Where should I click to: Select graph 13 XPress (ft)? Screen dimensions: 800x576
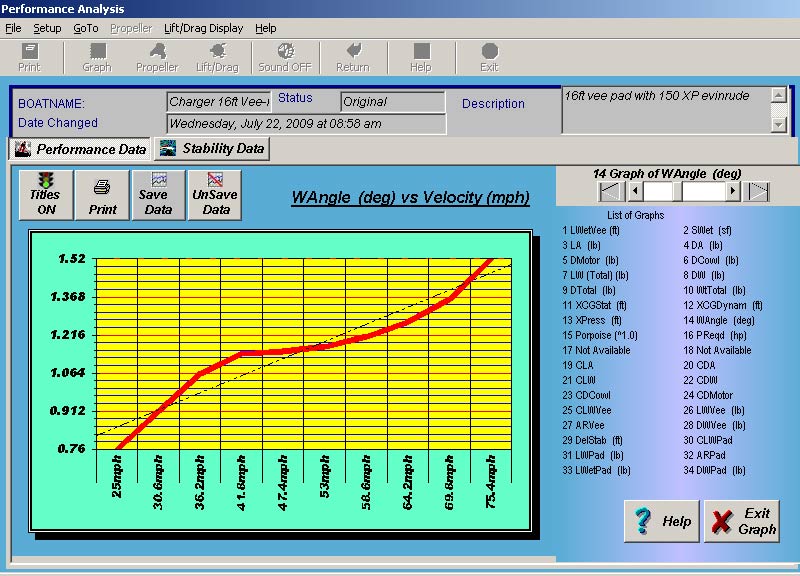592,320
